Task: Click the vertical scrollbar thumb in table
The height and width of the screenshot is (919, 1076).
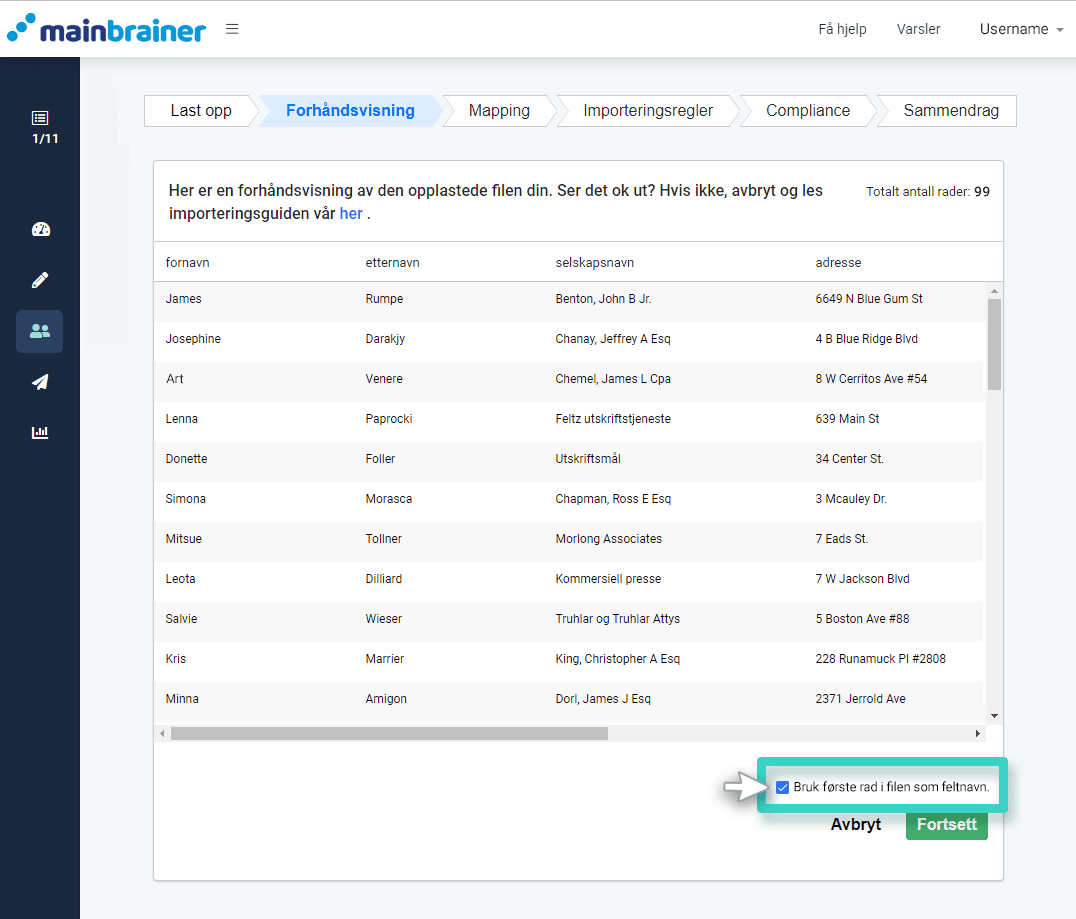Action: click(x=994, y=344)
